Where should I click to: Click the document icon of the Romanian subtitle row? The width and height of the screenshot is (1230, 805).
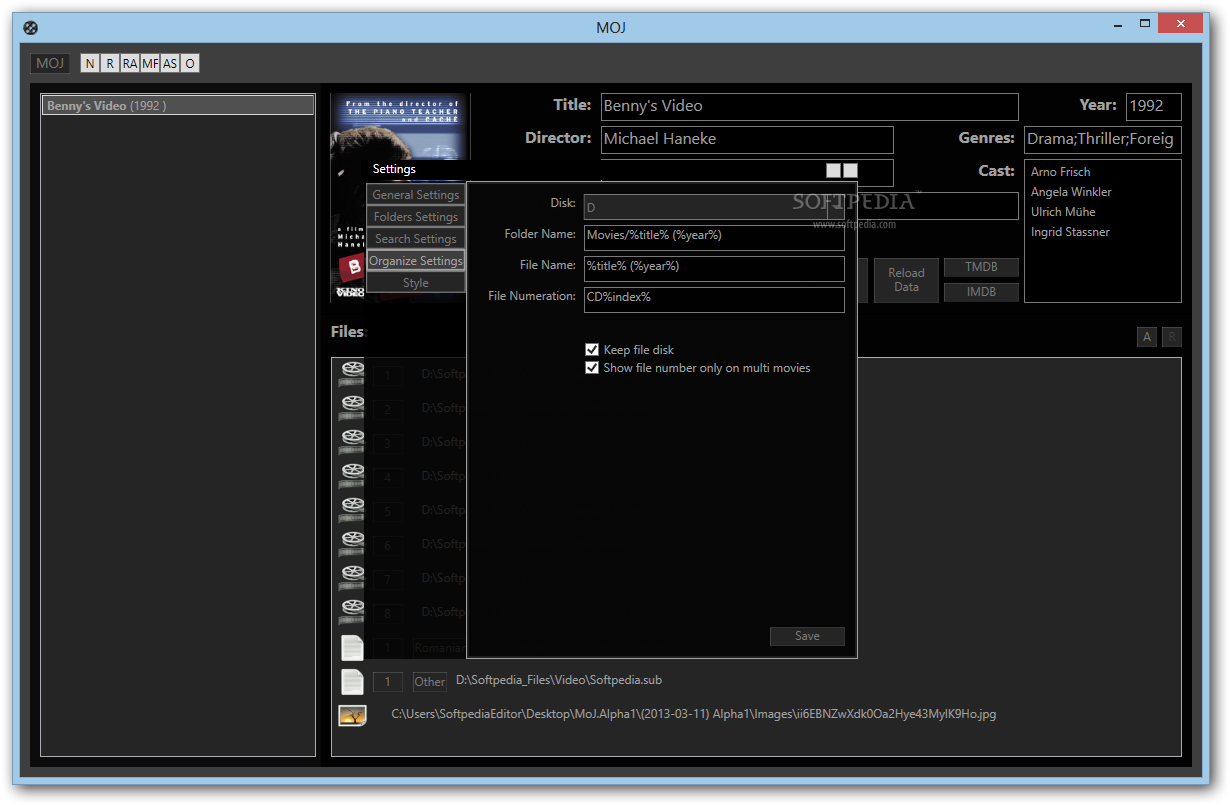[352, 647]
